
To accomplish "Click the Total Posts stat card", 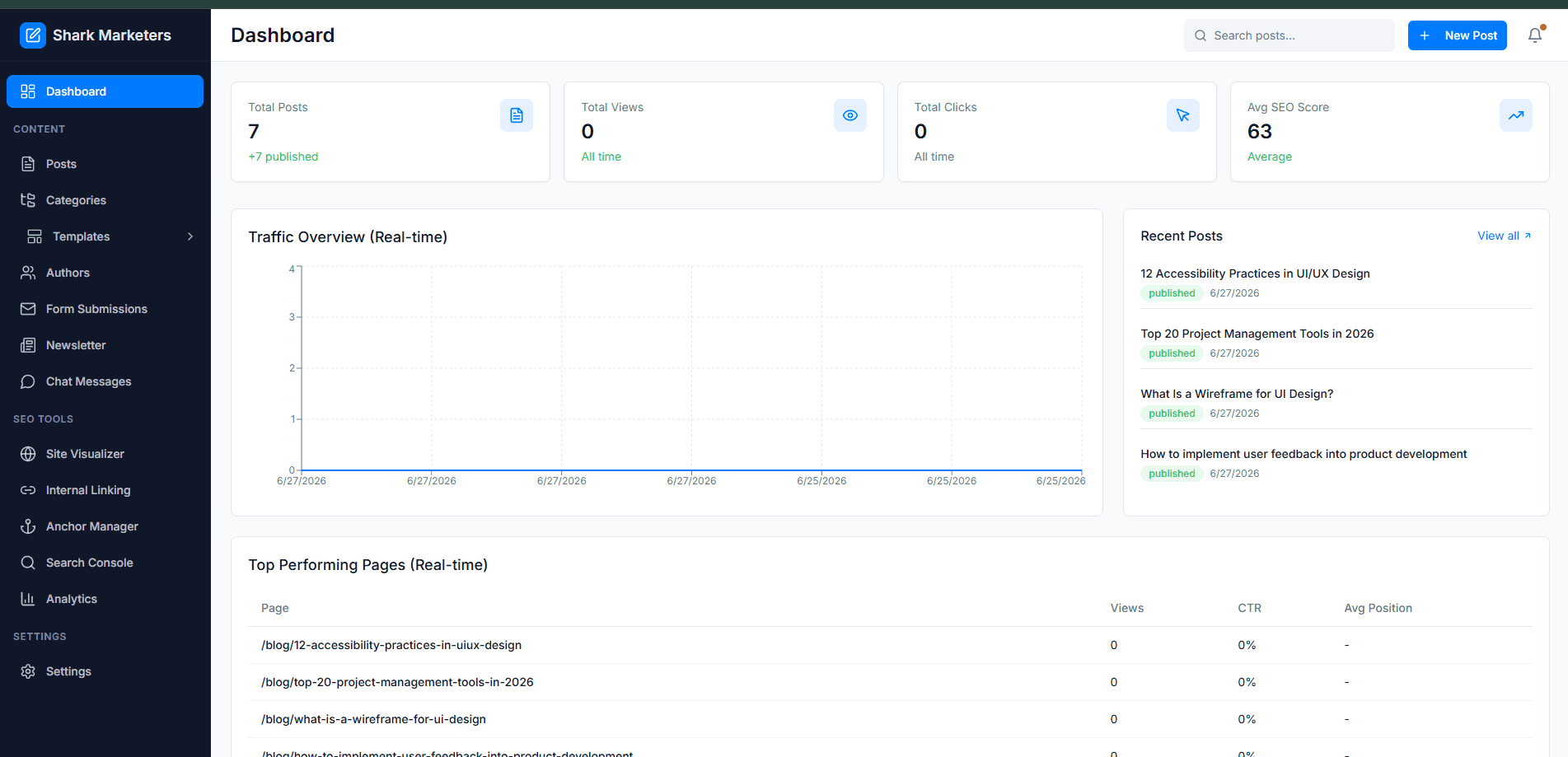I will [x=391, y=132].
